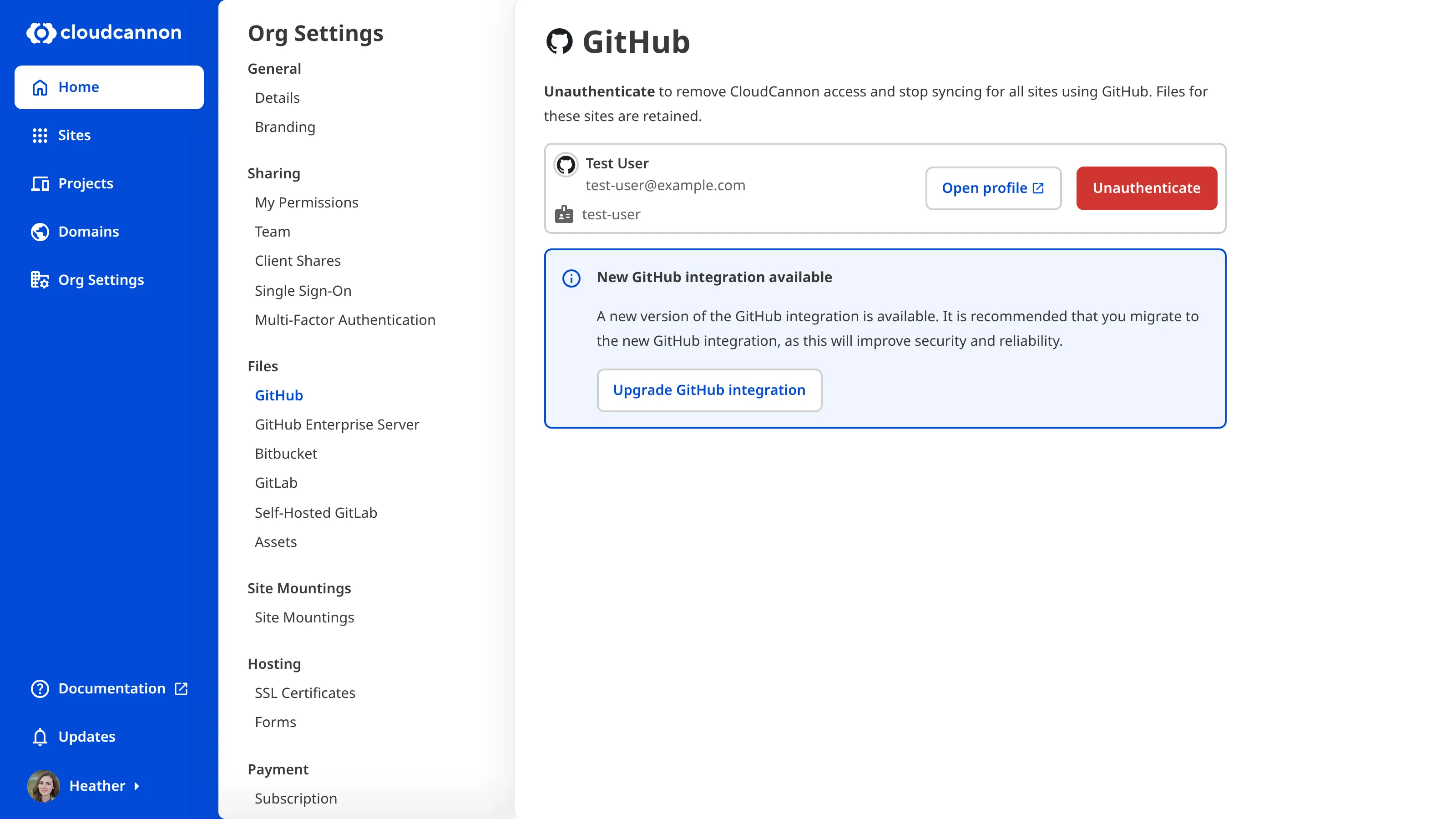Open Assets settings

(276, 542)
